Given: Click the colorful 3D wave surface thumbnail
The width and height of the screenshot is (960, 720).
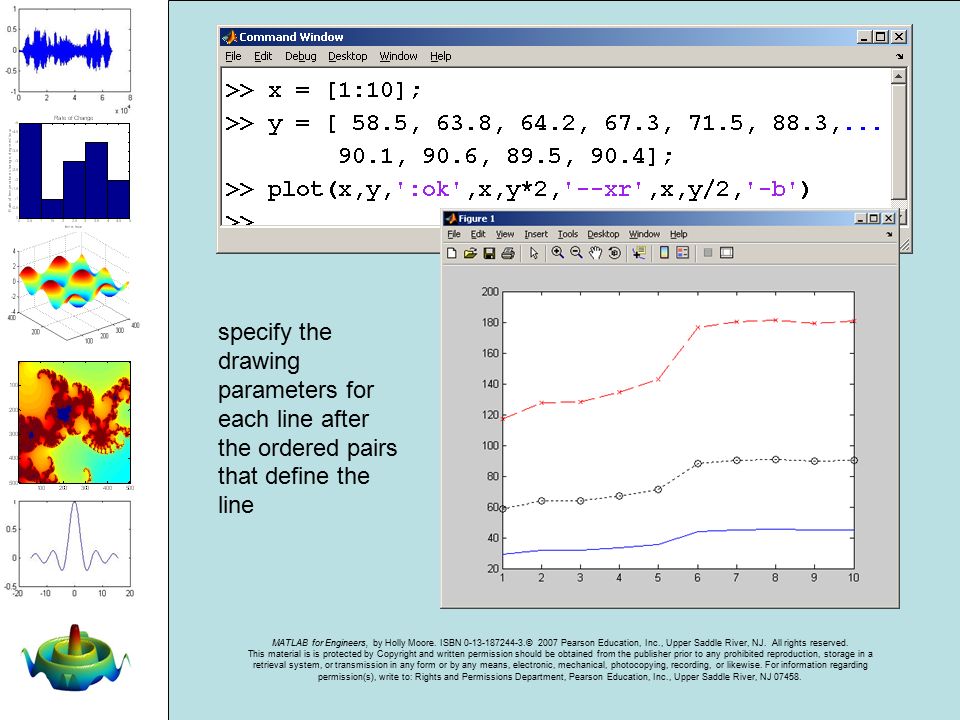Looking at the screenshot, I should point(73,288).
